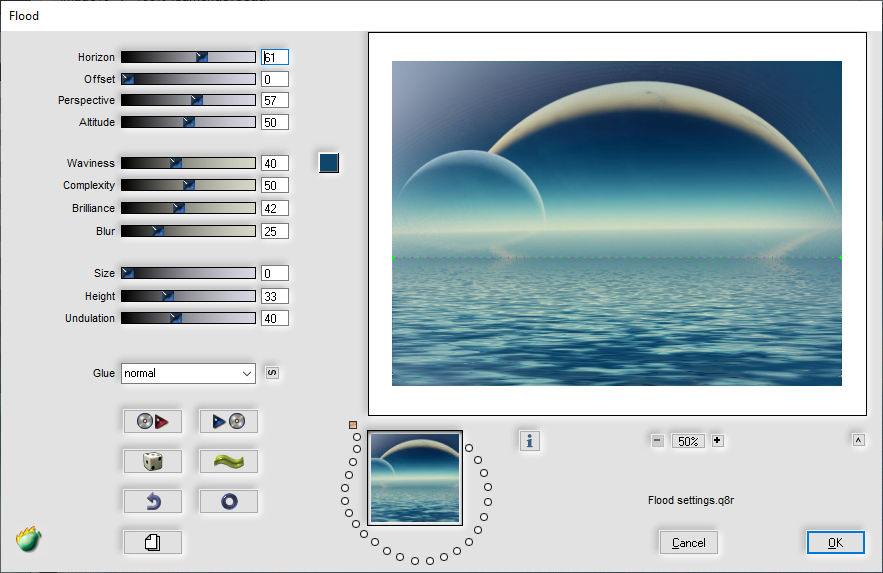
Task: Click the Height slider handle
Action: (x=167, y=296)
